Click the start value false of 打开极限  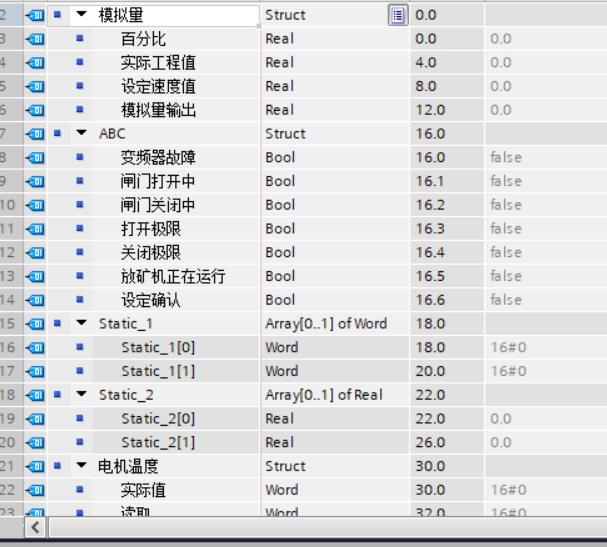point(506,229)
